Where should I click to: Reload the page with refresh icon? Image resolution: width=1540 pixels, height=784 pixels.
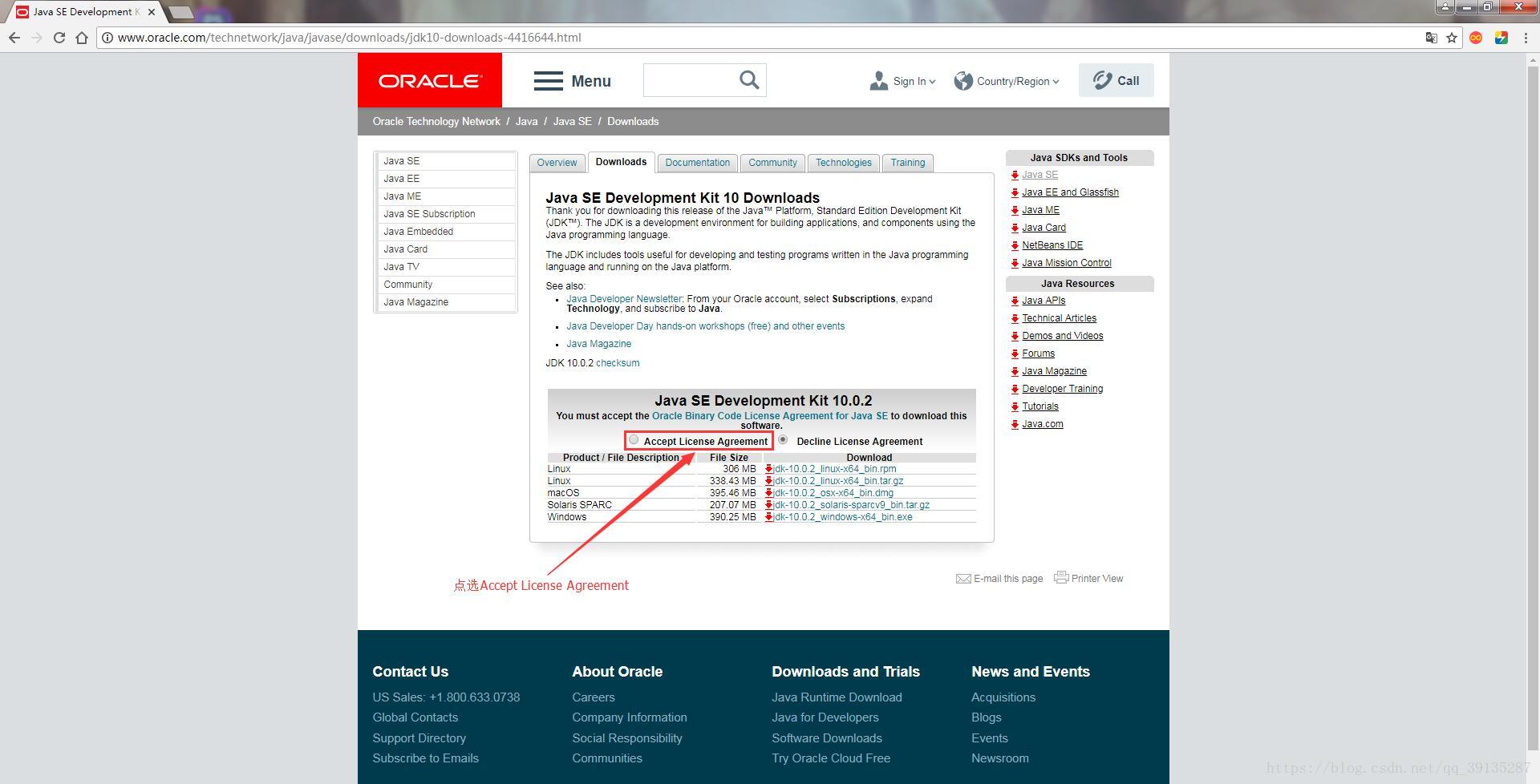coord(59,38)
